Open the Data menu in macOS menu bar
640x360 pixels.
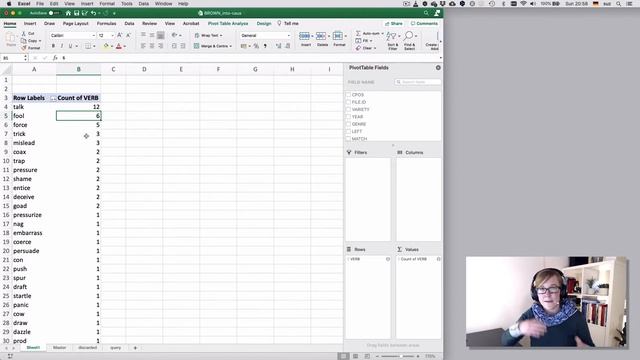coord(144,4)
